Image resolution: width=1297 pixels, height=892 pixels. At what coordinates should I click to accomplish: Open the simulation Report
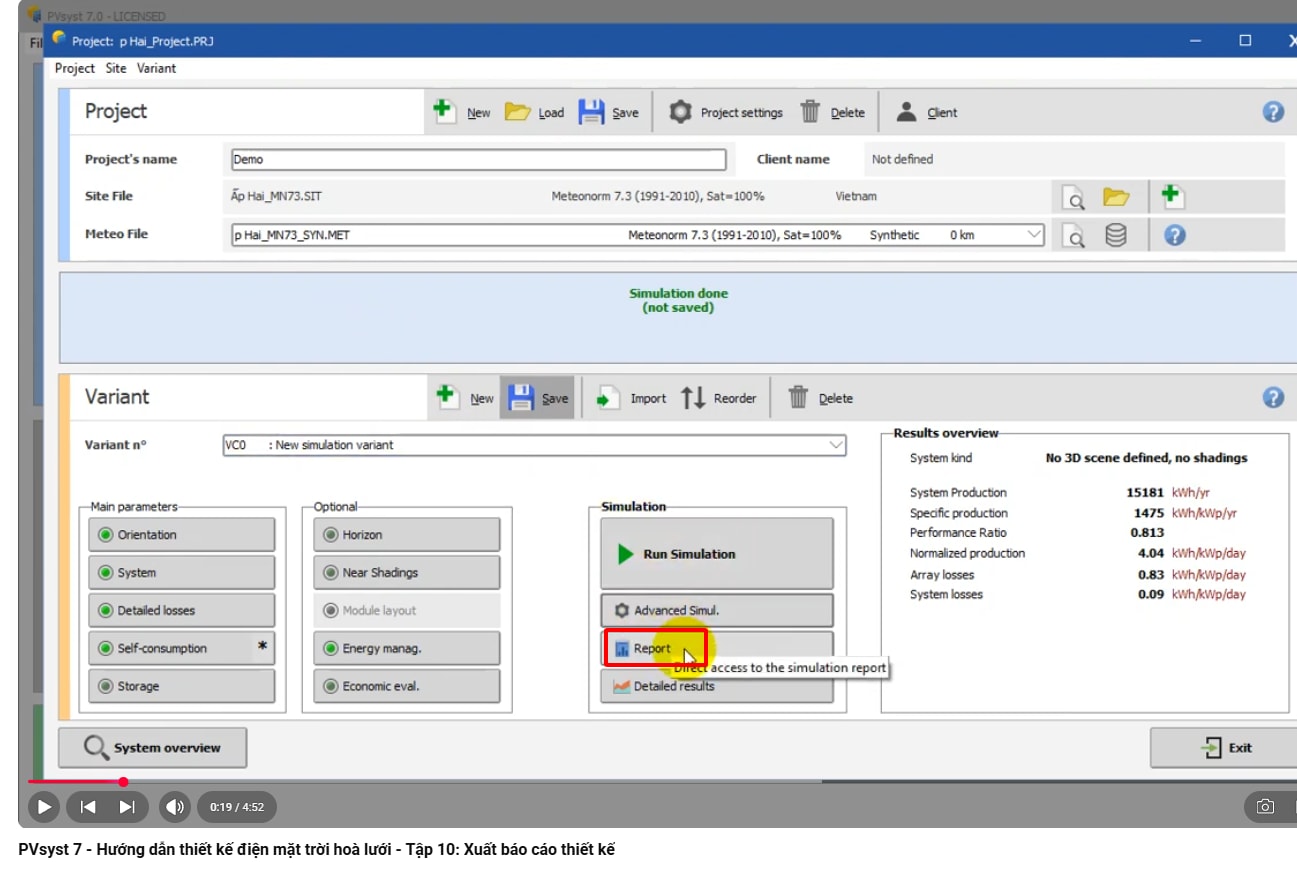[x=717, y=649]
